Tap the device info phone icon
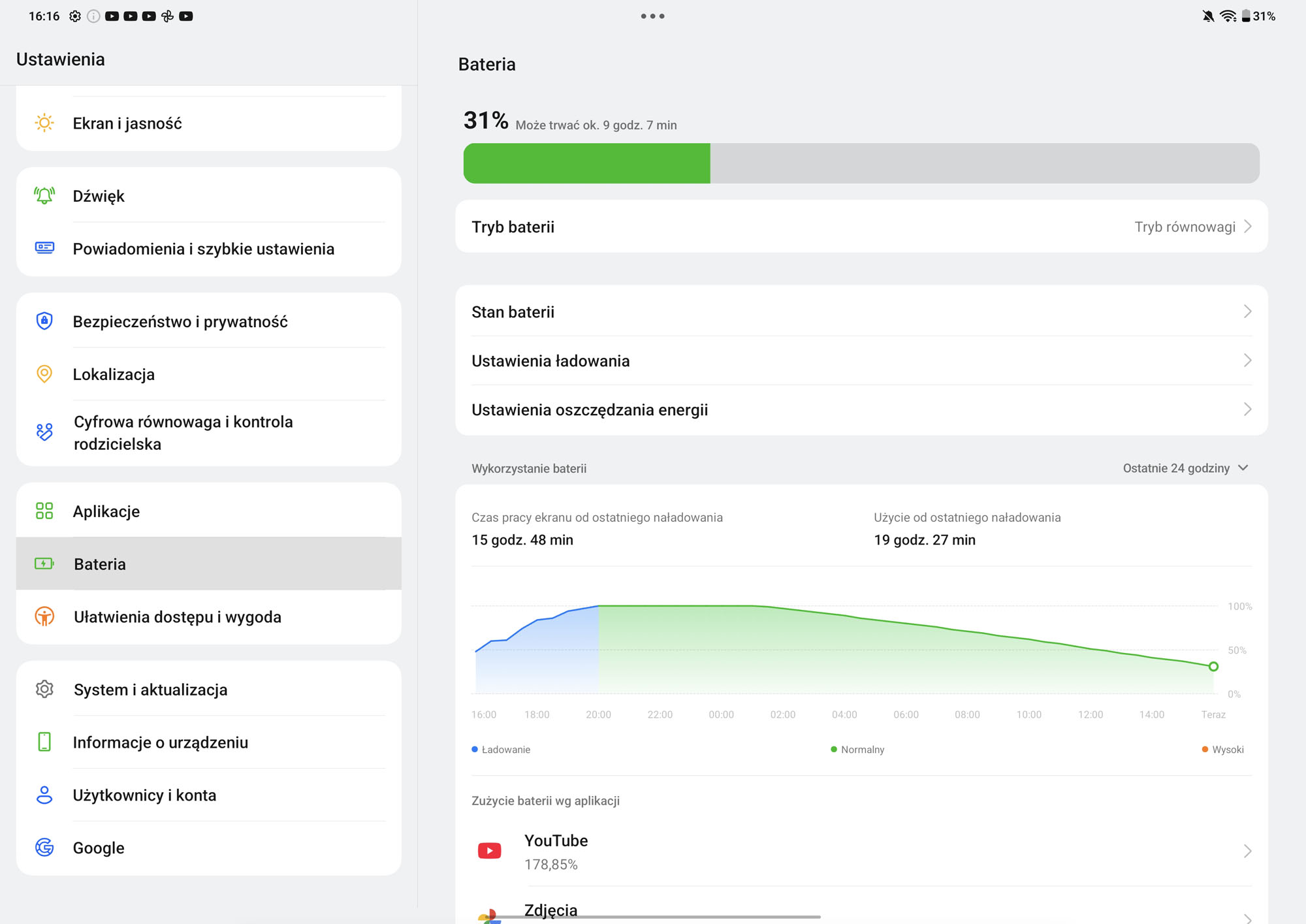 [x=44, y=742]
